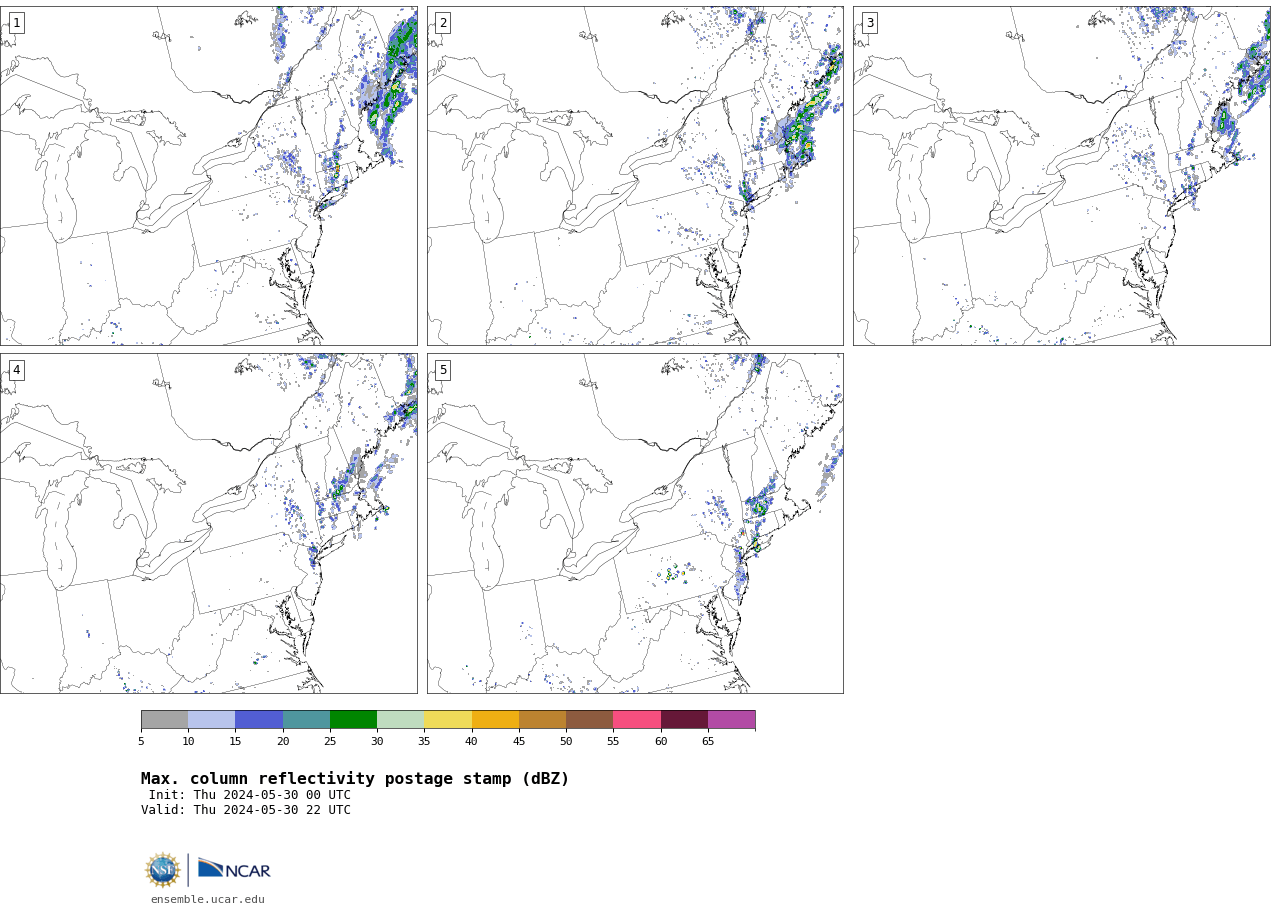1280x910 pixels.
Task: Click the dark green 25-30 dBZ swatch
Action: point(353,720)
